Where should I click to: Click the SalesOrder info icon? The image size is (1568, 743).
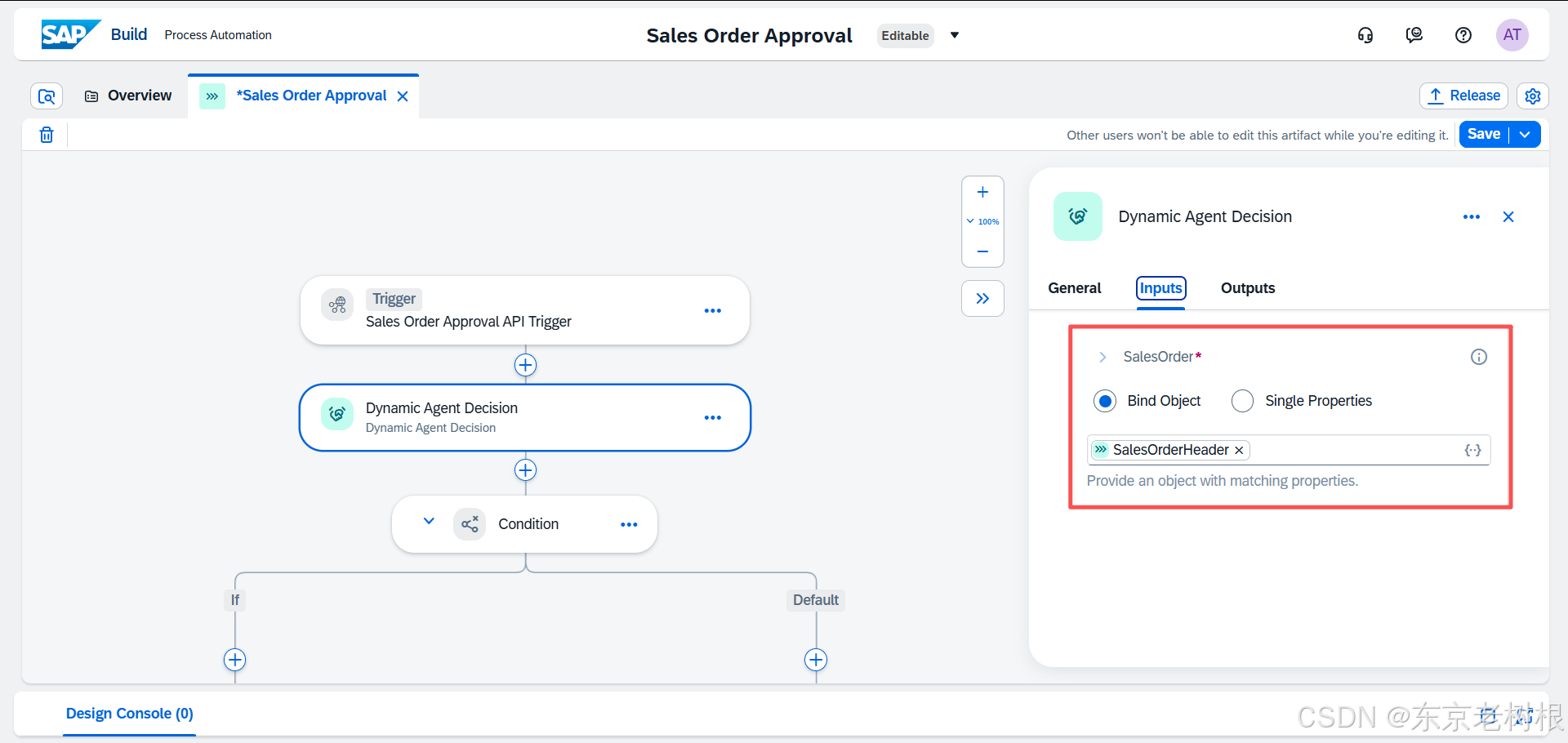point(1479,357)
